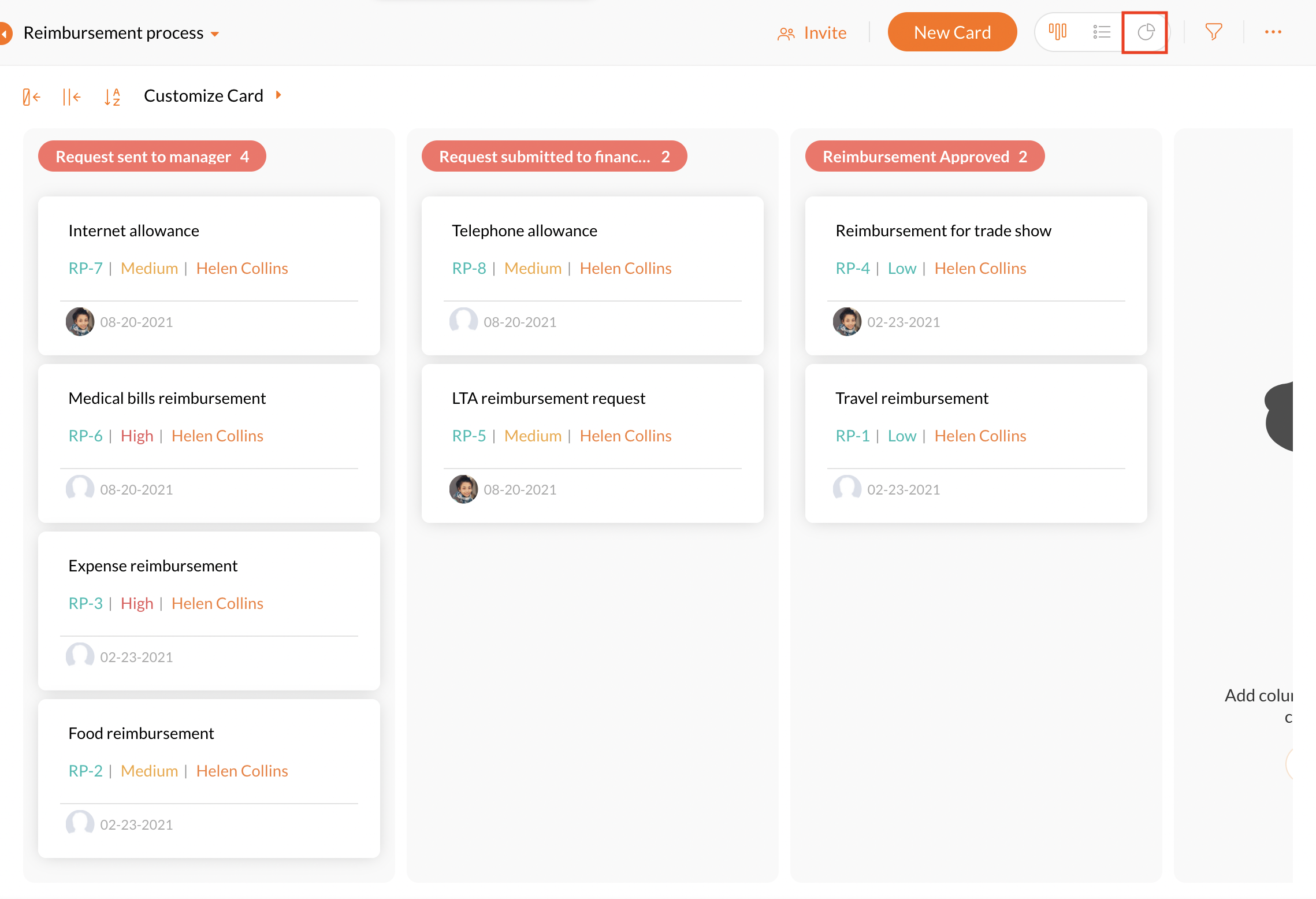This screenshot has width=1316, height=899.
Task: Switch to Kanban board view
Action: coord(1058,32)
